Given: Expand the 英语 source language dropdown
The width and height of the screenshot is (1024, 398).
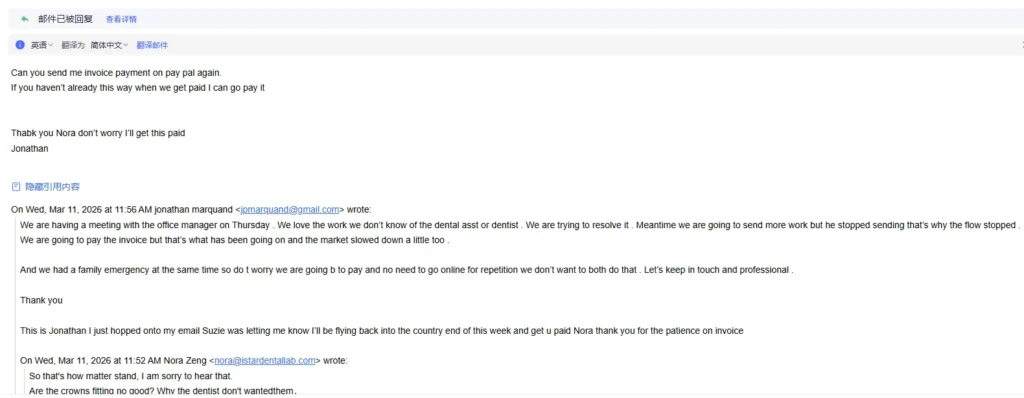Looking at the screenshot, I should tap(42, 45).
